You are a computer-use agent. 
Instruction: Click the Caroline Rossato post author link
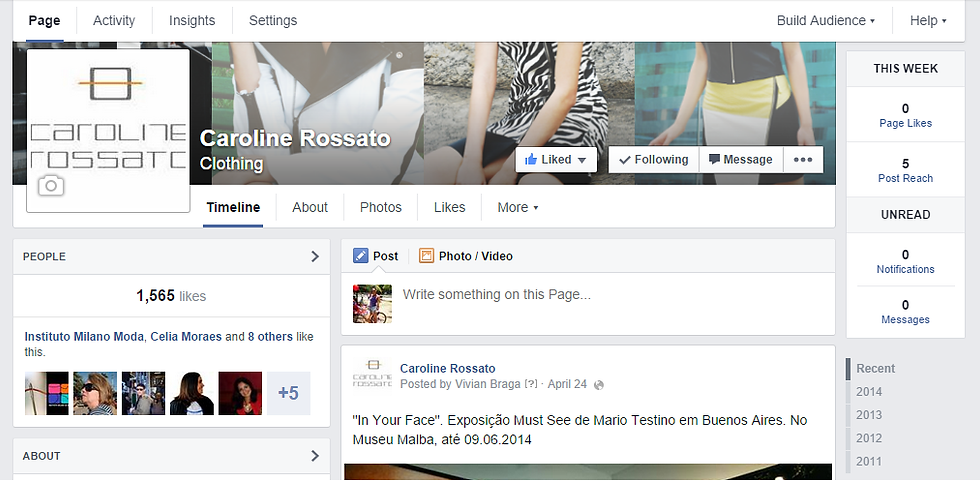[448, 369]
